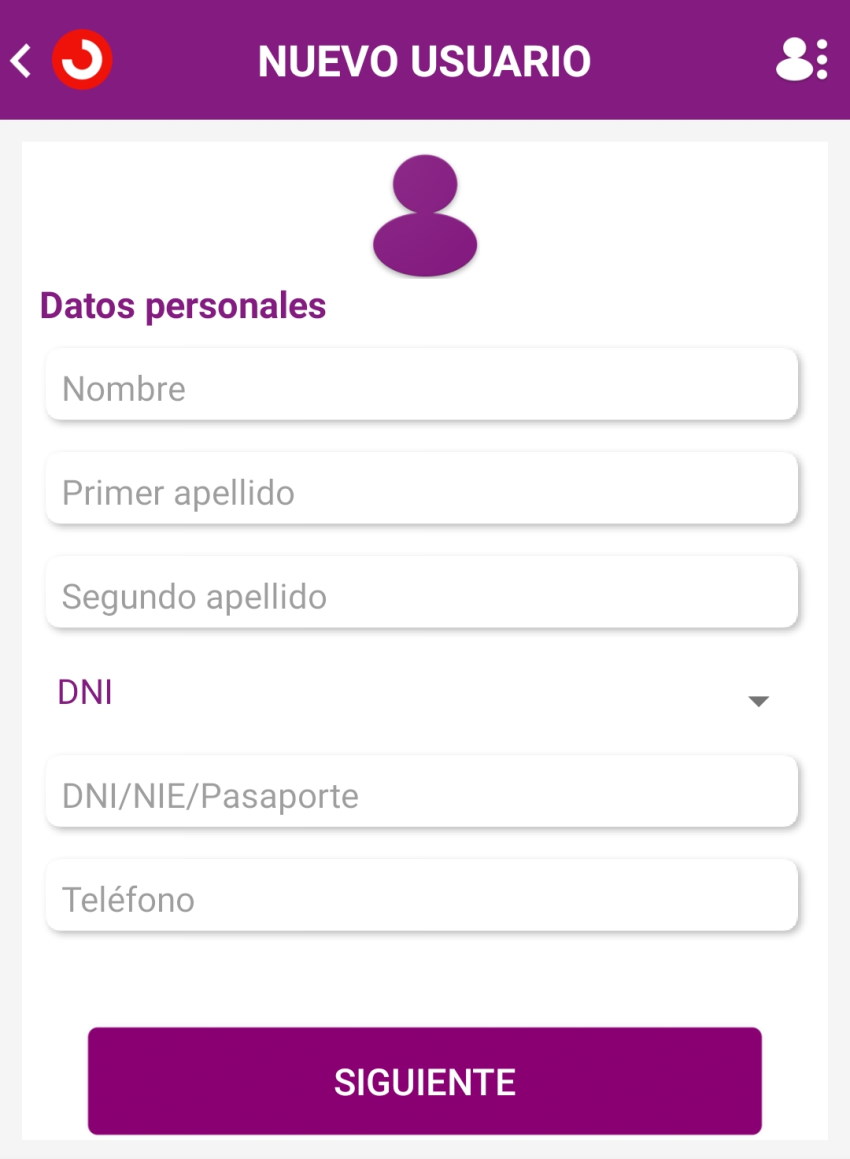
Task: Click the Primer apellido placeholder text
Action: click(178, 493)
